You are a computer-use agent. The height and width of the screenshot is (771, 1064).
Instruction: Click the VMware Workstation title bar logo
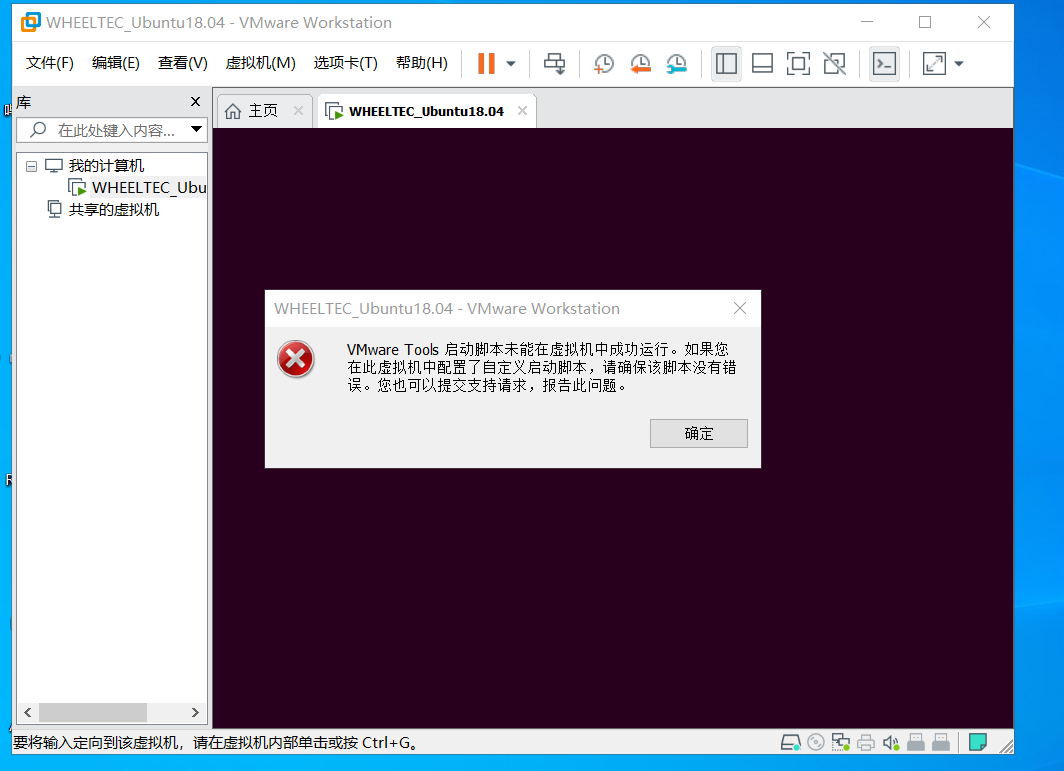click(x=31, y=22)
